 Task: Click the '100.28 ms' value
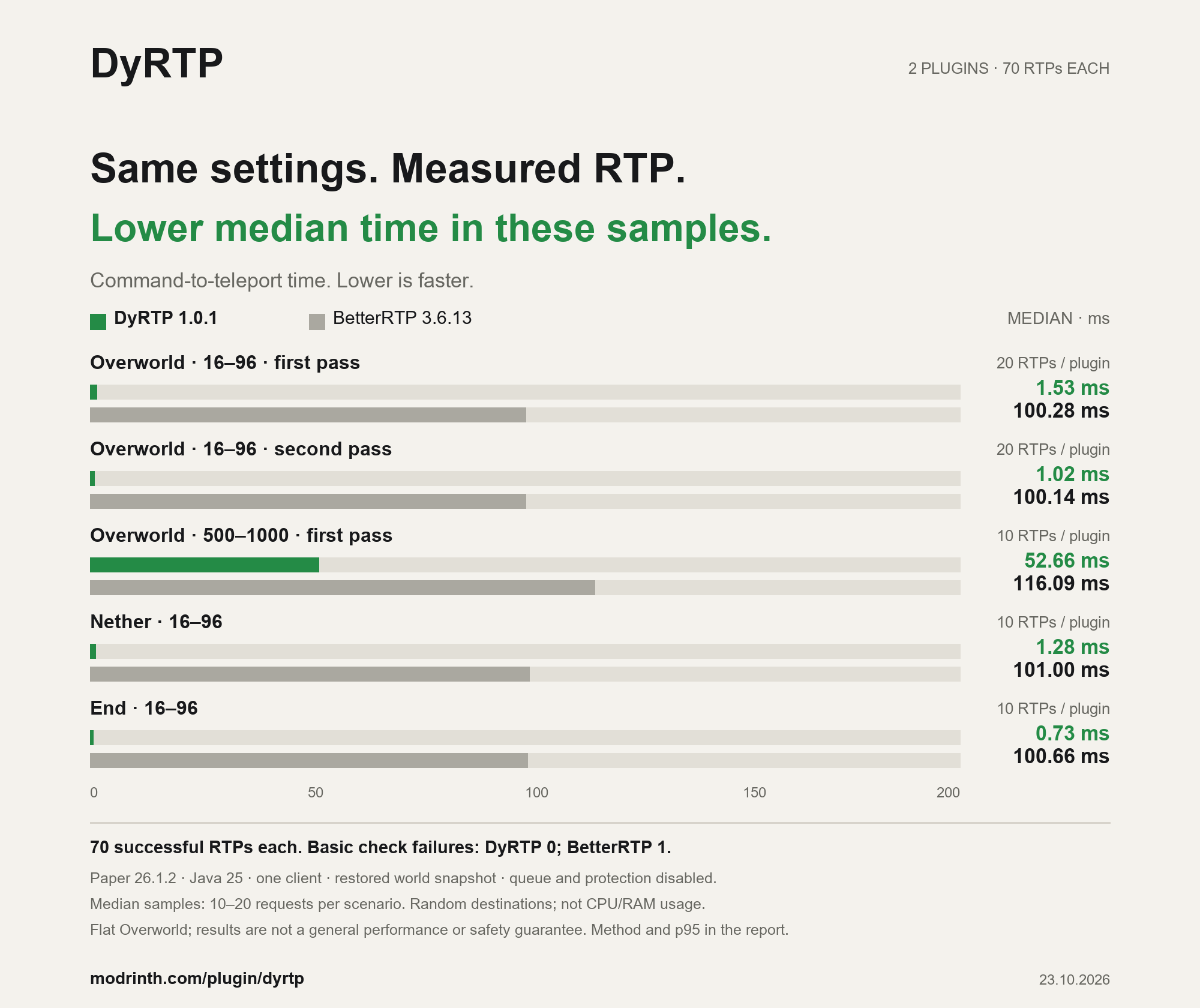click(1061, 410)
